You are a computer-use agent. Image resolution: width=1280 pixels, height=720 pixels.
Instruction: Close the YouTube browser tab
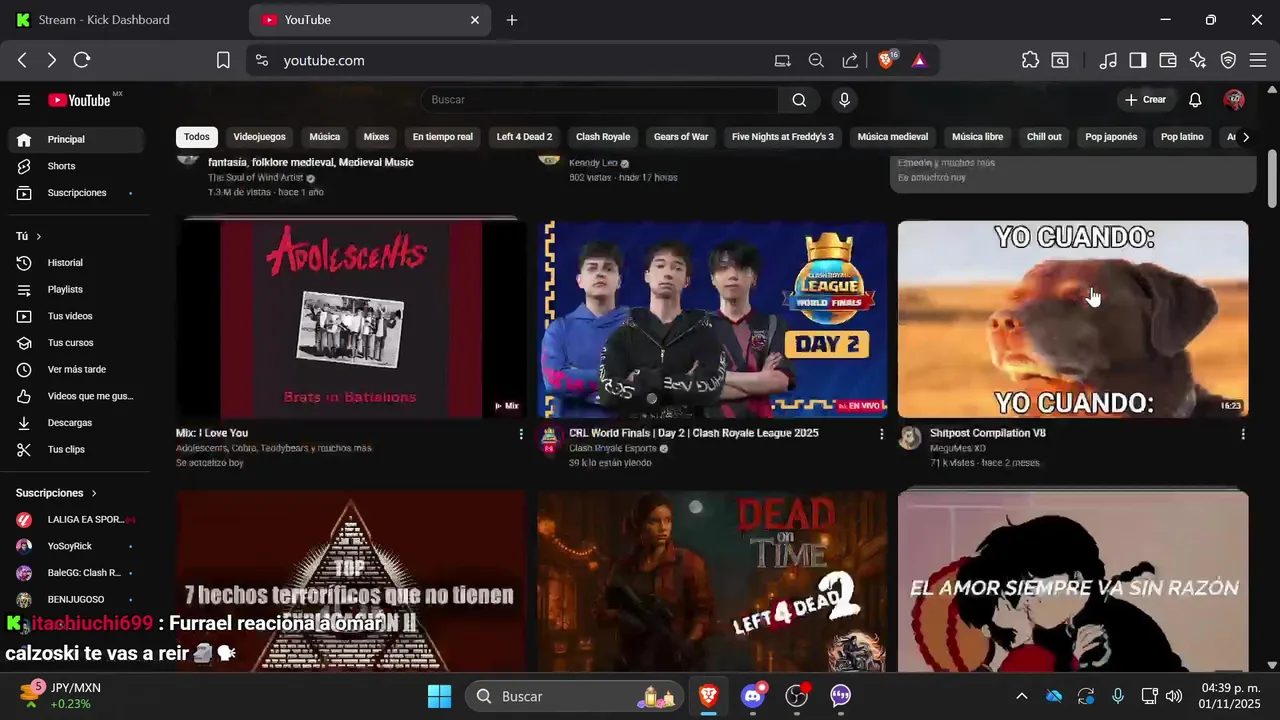475,20
